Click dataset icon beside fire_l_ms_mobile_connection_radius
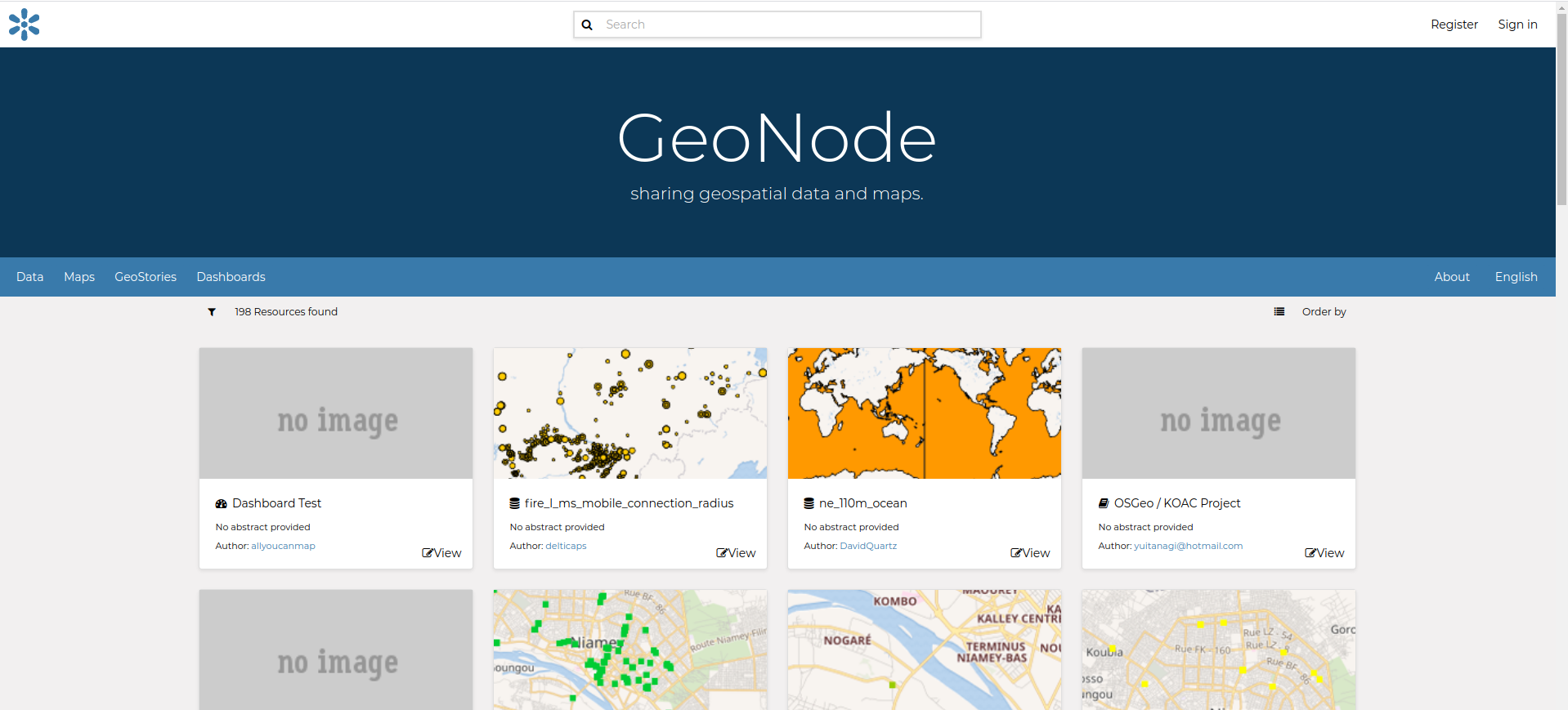 (x=515, y=504)
